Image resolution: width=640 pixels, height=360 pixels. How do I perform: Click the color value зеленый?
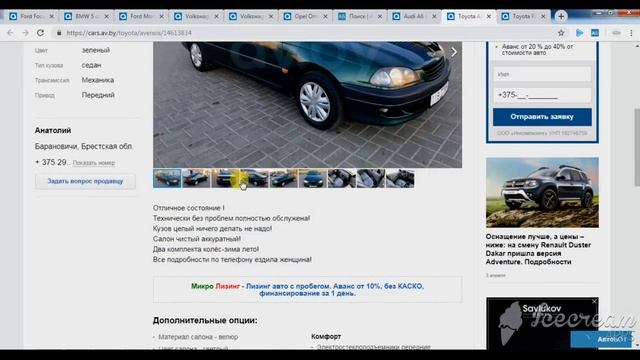tap(96, 50)
